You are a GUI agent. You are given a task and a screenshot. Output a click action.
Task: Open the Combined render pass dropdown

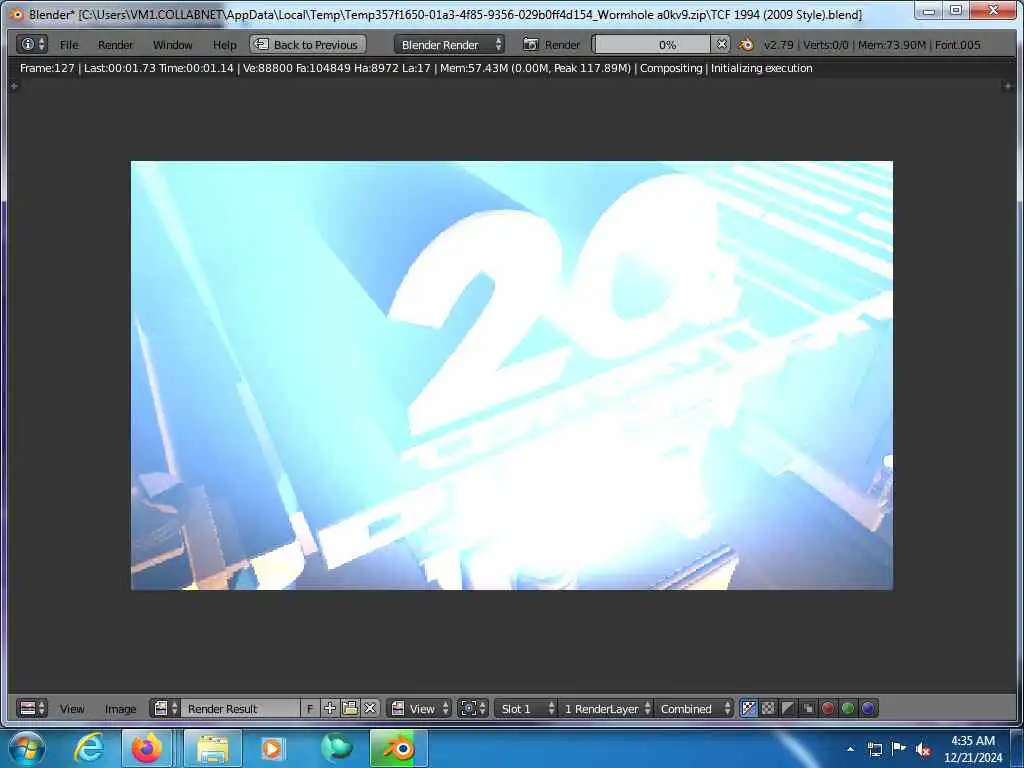(x=694, y=708)
